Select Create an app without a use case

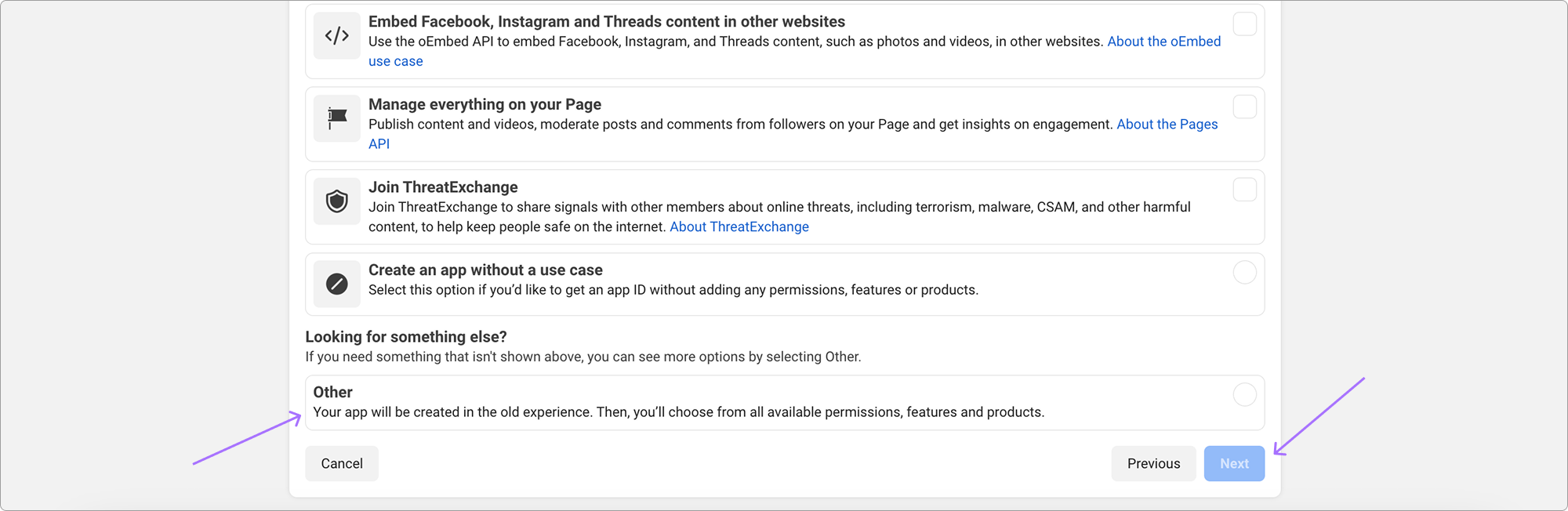tap(1244, 273)
